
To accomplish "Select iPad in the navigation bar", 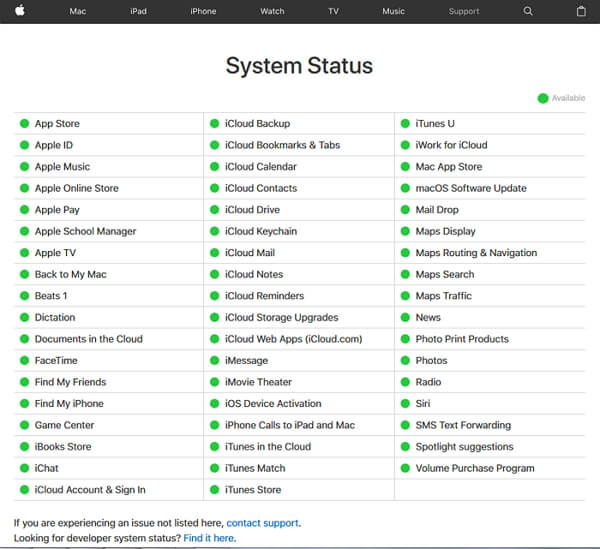I will [139, 11].
